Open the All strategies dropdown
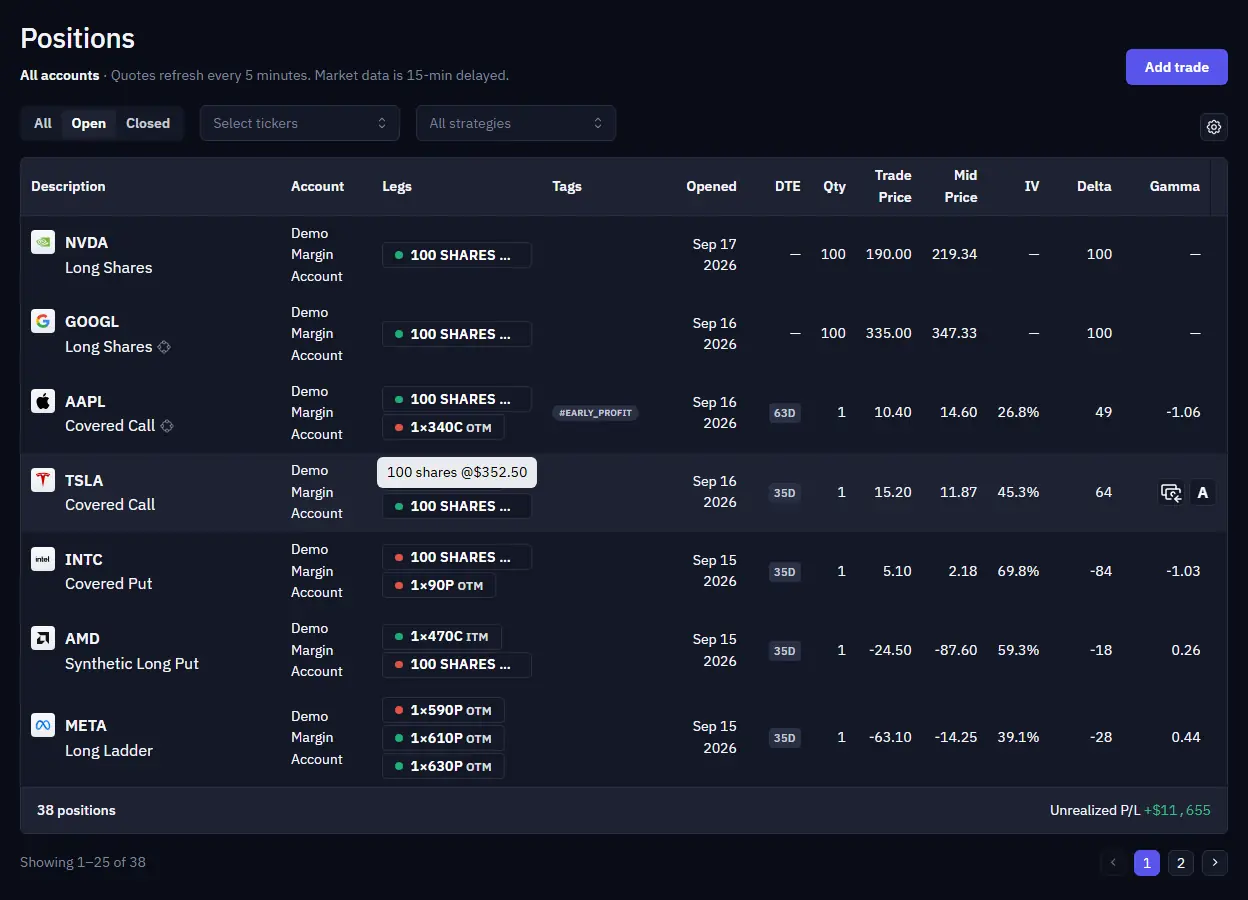The image size is (1248, 900). tap(516, 123)
